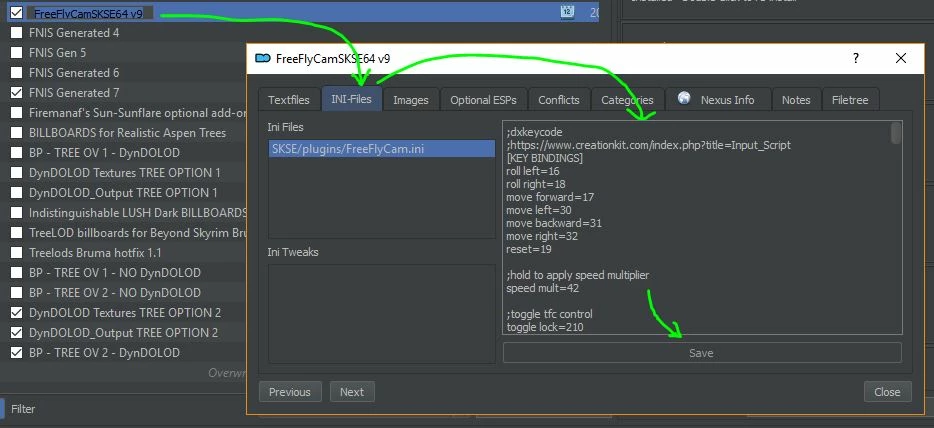Image resolution: width=934 pixels, height=428 pixels.
Task: Untick DynDOLOD Textures TREE OPTION 2 checkbox
Action: coord(17,313)
